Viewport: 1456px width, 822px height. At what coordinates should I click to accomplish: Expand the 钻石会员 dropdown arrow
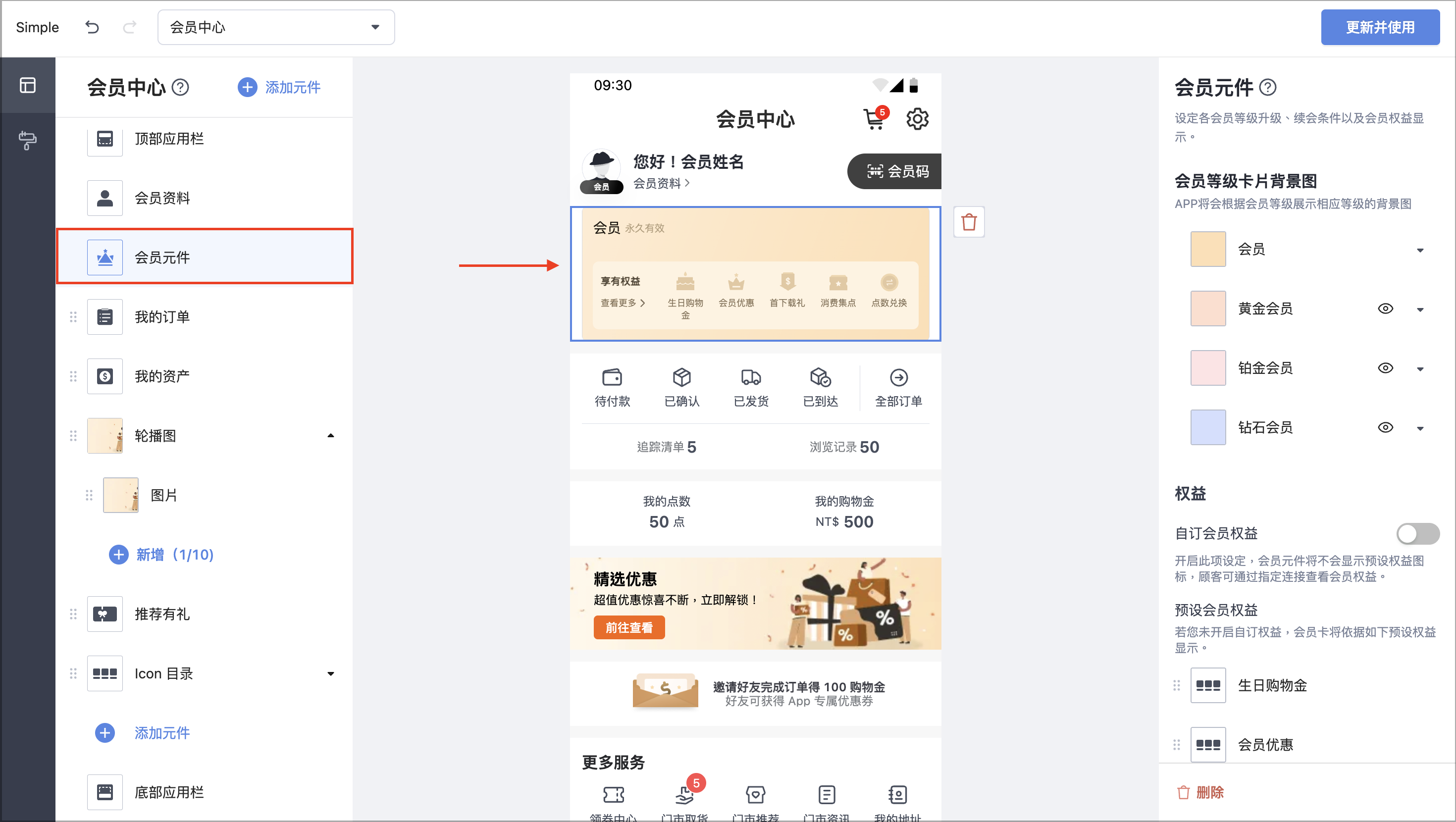pyautogui.click(x=1420, y=428)
